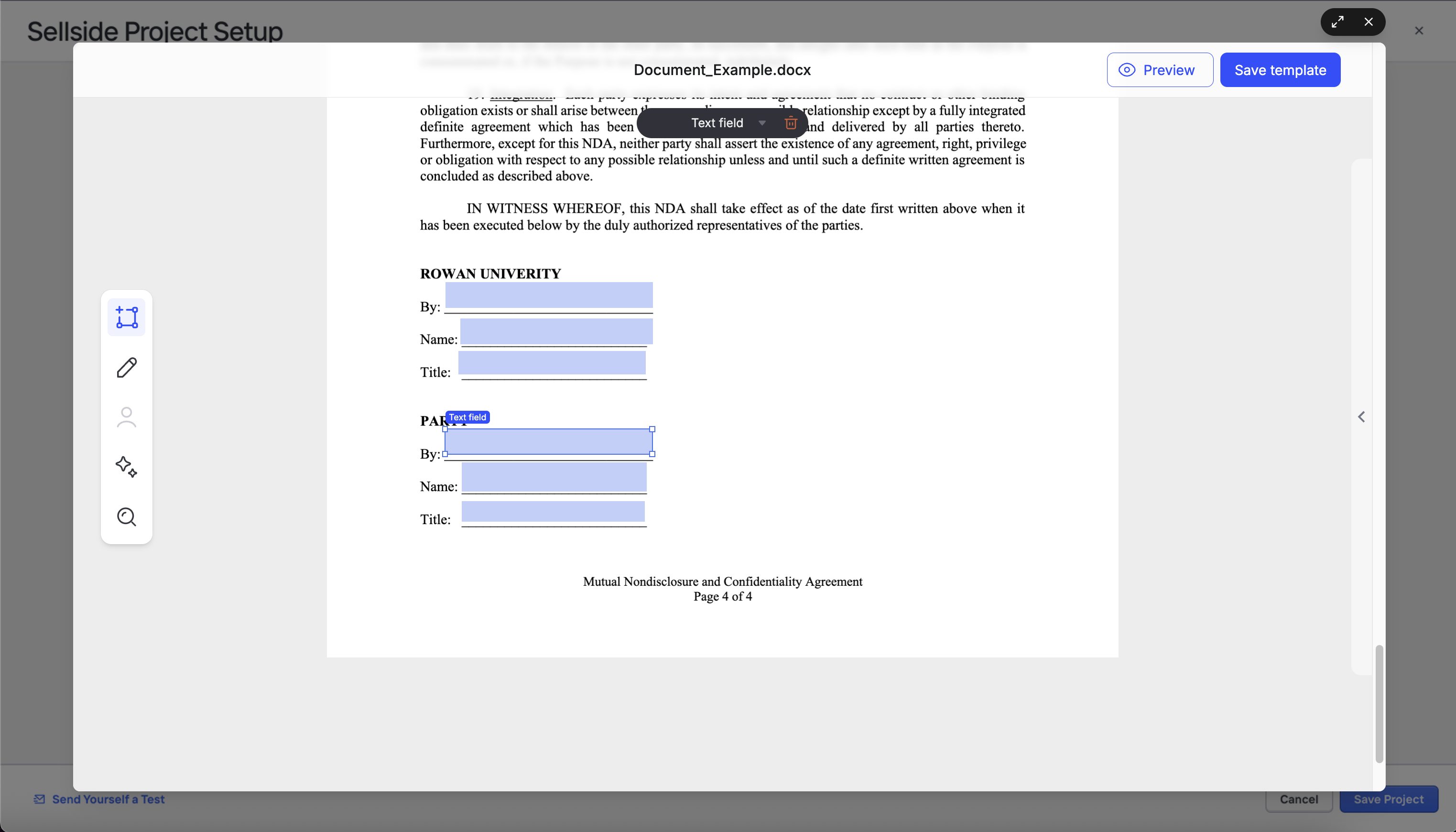The height and width of the screenshot is (832, 1456).
Task: Click the IN WITNESS WHEREOF paragraph
Action: (x=722, y=217)
